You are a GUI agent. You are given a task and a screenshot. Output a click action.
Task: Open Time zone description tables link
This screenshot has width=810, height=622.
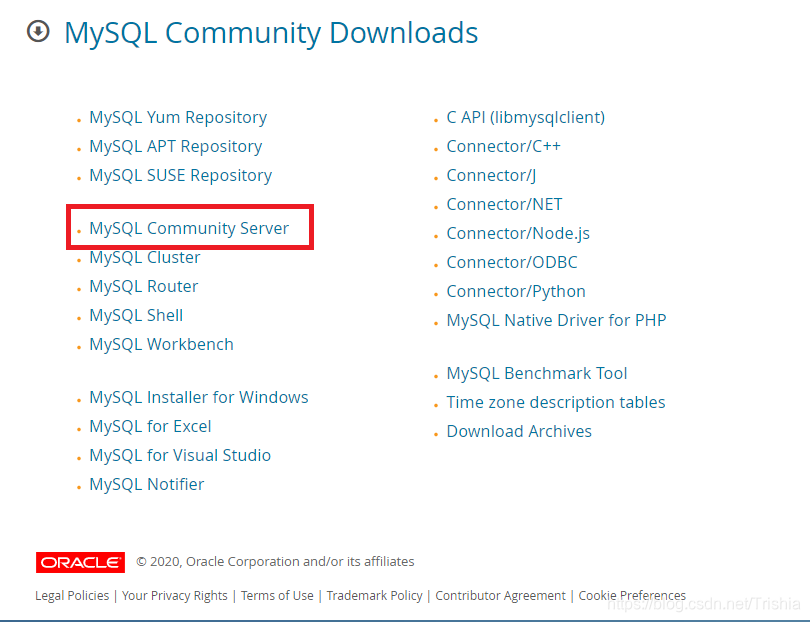click(556, 402)
